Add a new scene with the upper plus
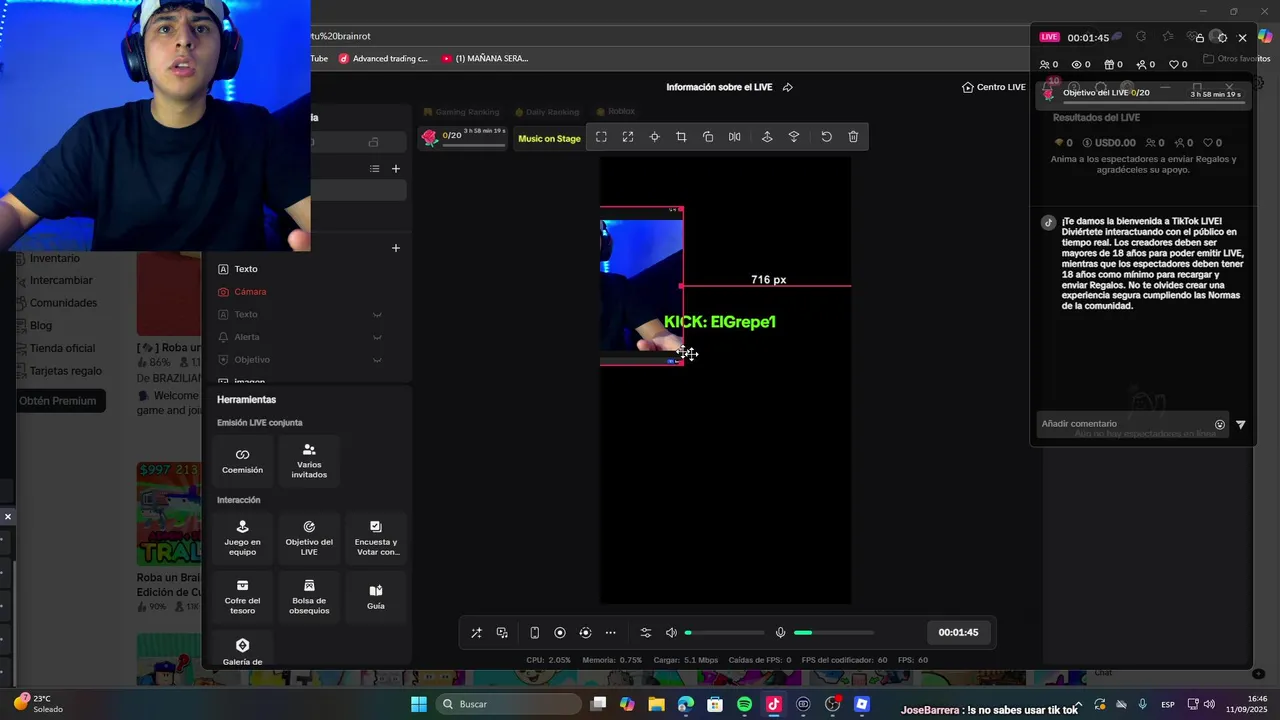Screen dimensions: 1280x720 coord(396,169)
